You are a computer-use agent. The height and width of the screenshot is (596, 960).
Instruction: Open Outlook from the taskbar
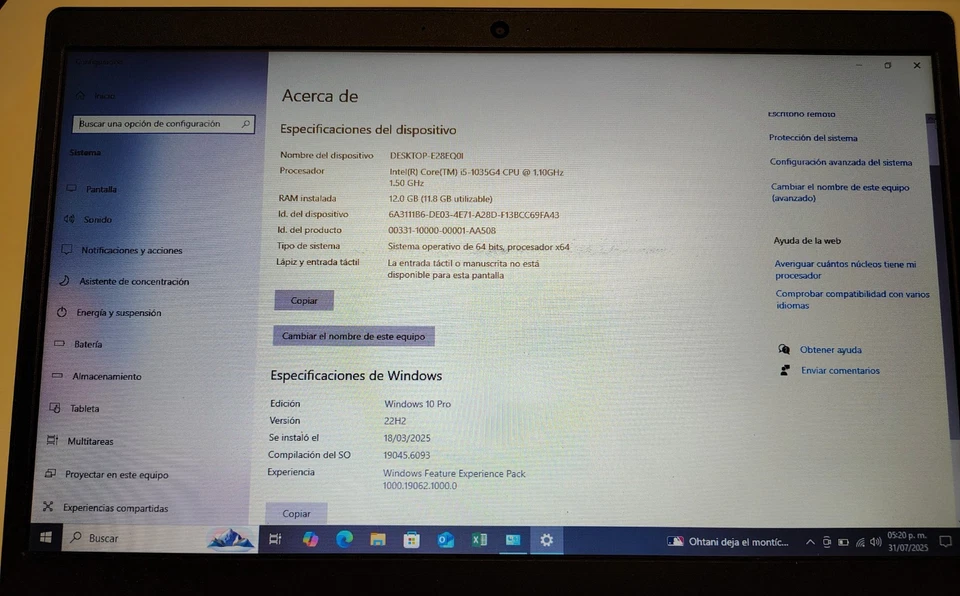click(445, 540)
